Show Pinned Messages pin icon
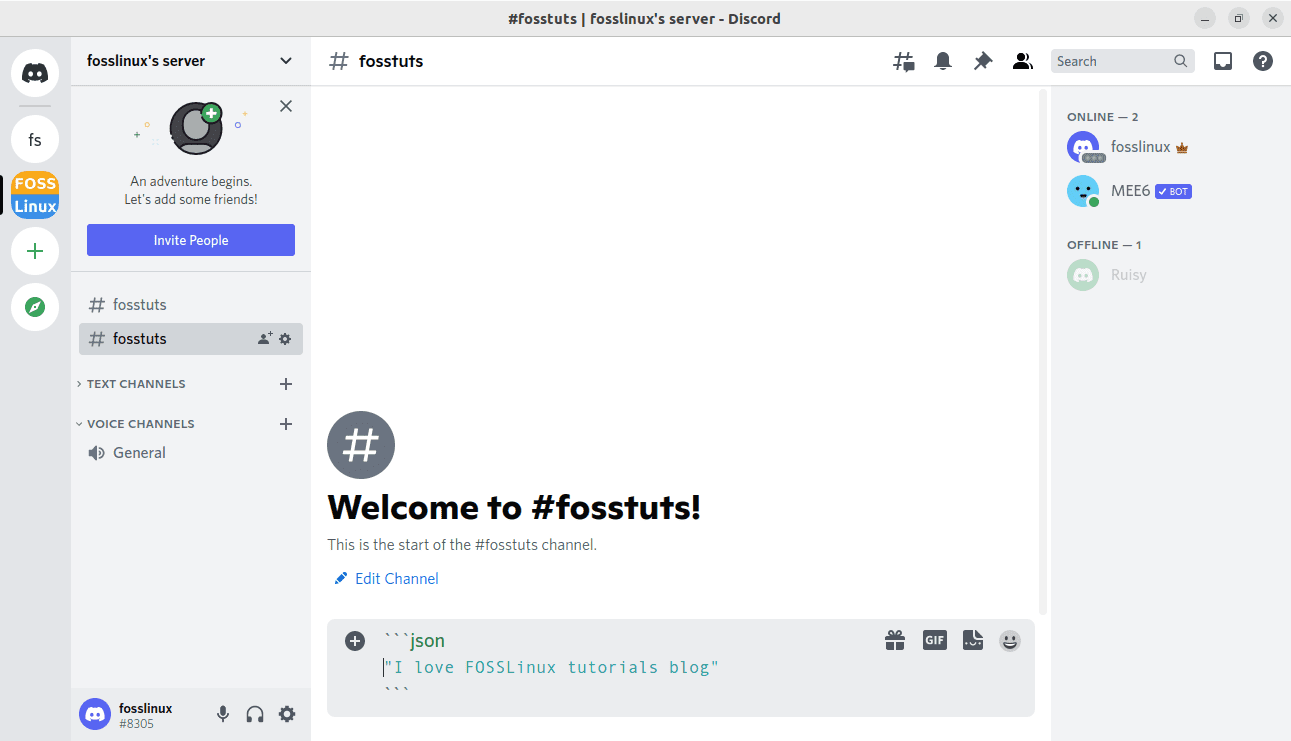1291x741 pixels. [983, 61]
